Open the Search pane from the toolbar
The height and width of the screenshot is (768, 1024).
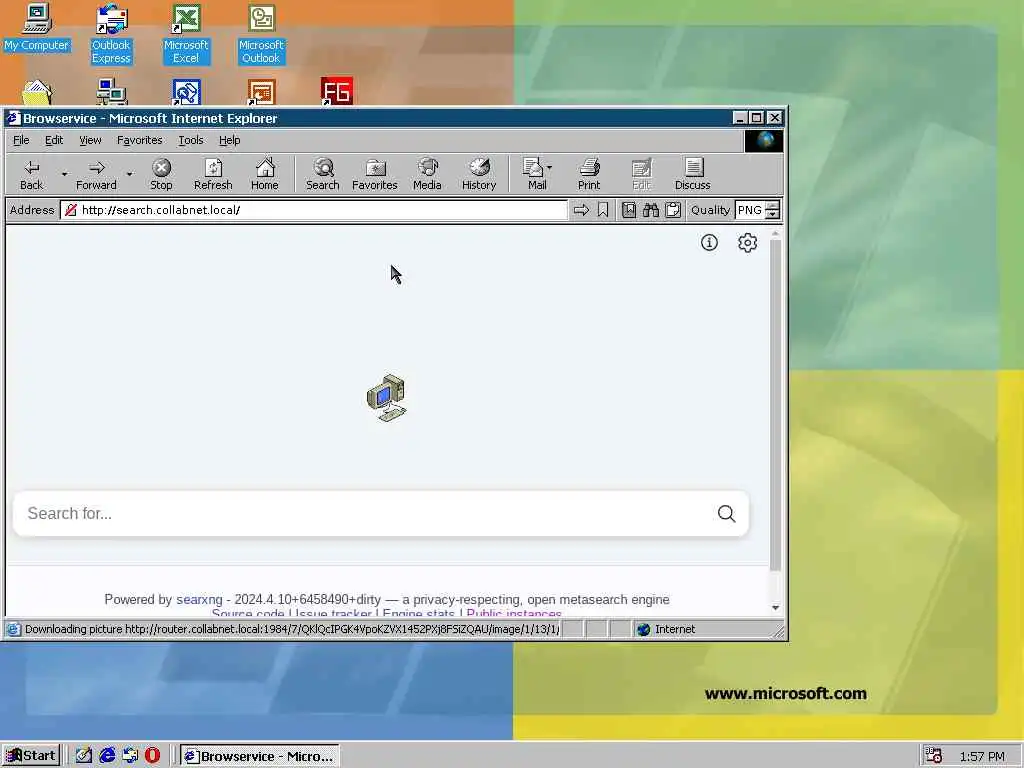(323, 174)
